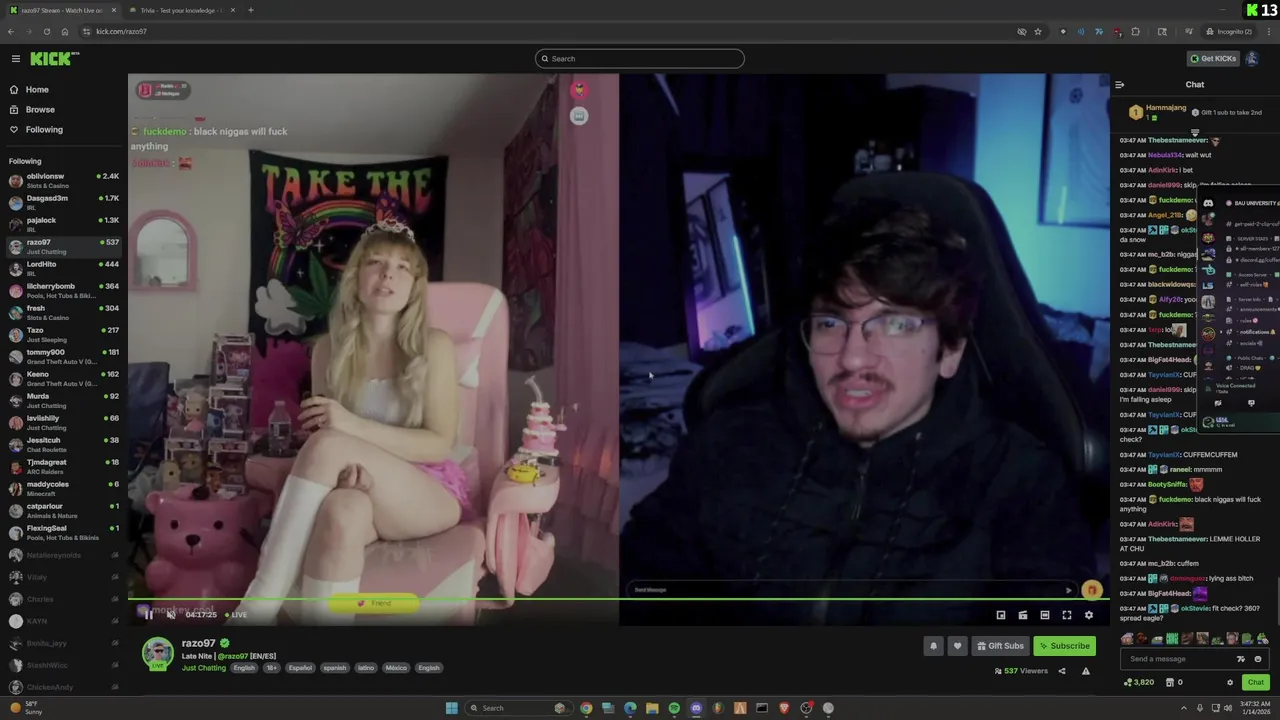Screen dimensions: 1280x720
Task: Enter fullscreen video mode
Action: click(x=1067, y=616)
